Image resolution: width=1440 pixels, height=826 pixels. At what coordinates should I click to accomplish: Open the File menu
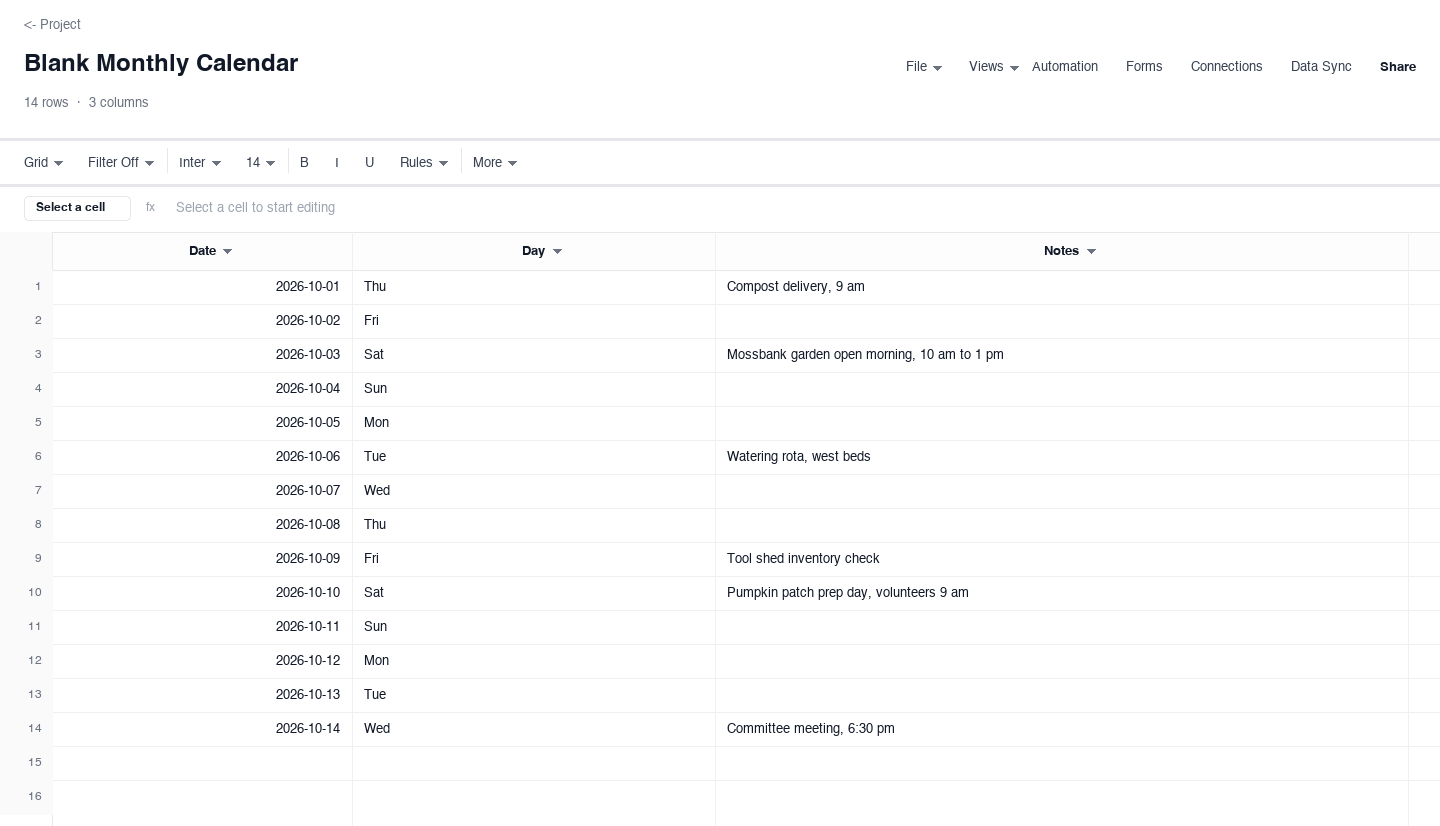(924, 67)
